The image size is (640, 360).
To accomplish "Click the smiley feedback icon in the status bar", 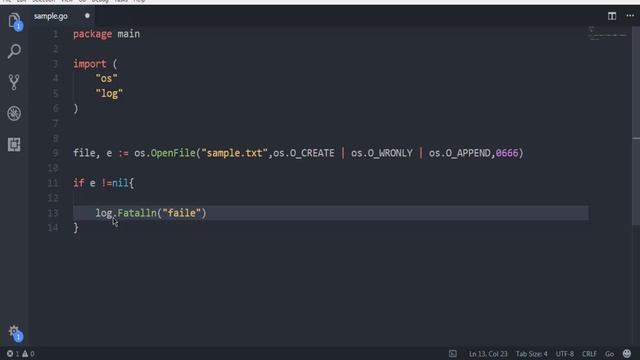I will point(627,353).
